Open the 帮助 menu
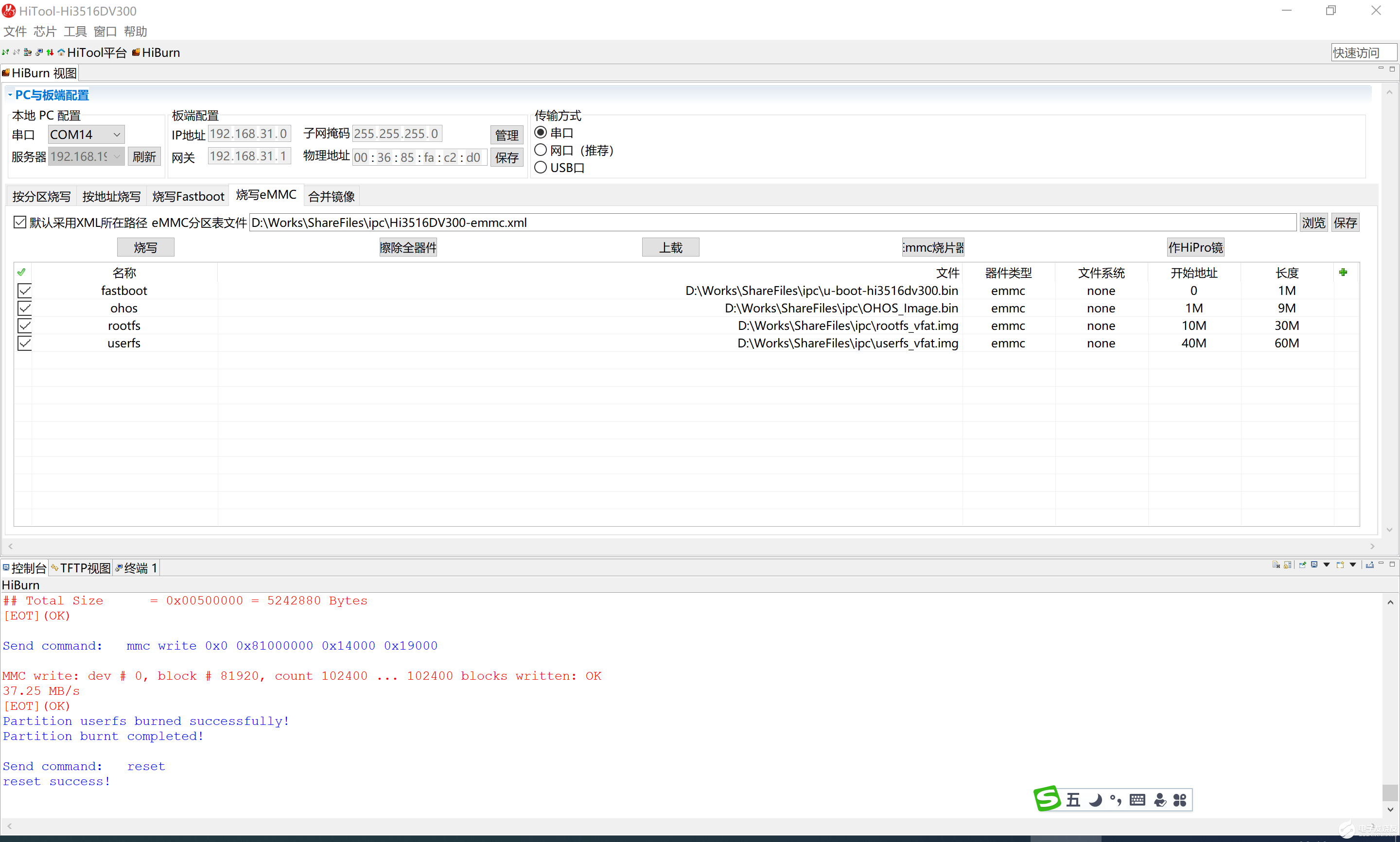The width and height of the screenshot is (1400, 842). (135, 31)
